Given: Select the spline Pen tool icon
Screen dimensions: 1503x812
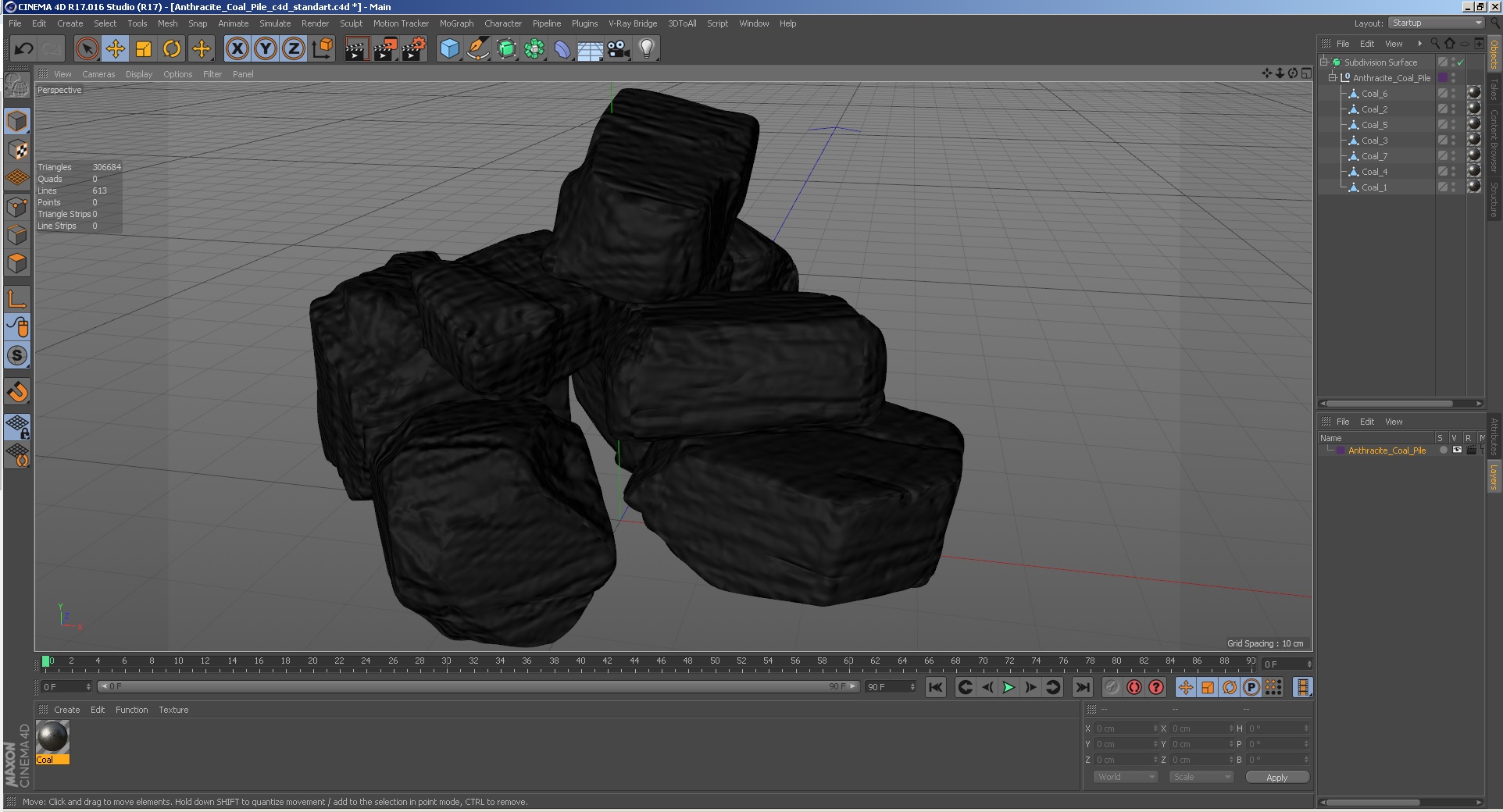Looking at the screenshot, I should [477, 49].
